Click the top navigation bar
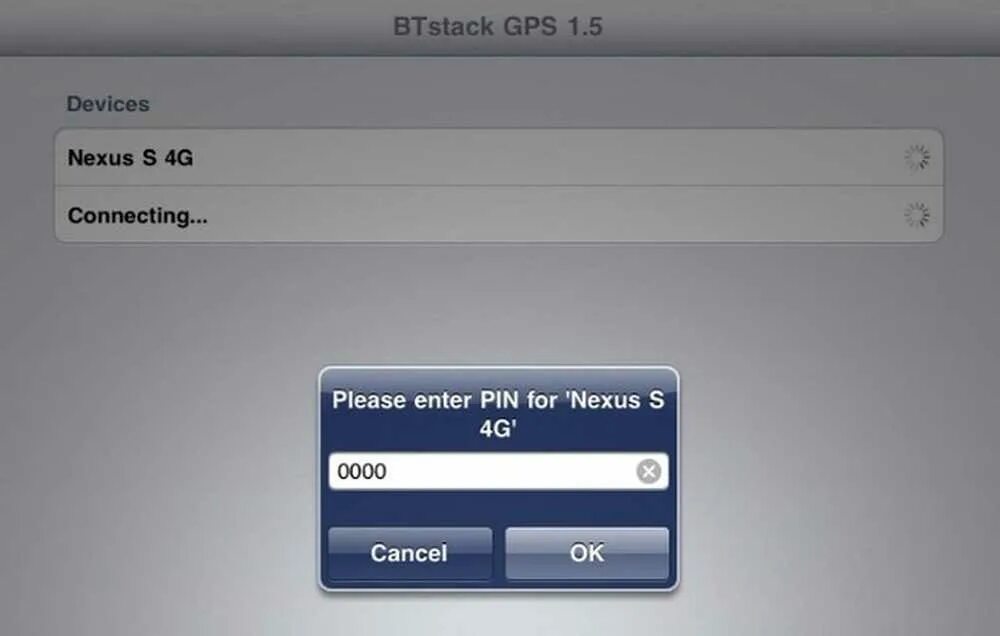 click(500, 27)
